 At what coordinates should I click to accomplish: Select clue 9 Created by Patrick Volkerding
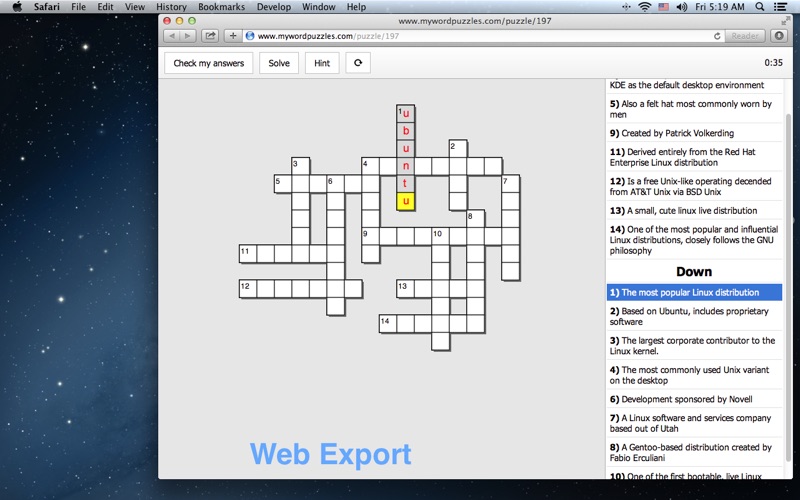click(x=694, y=133)
